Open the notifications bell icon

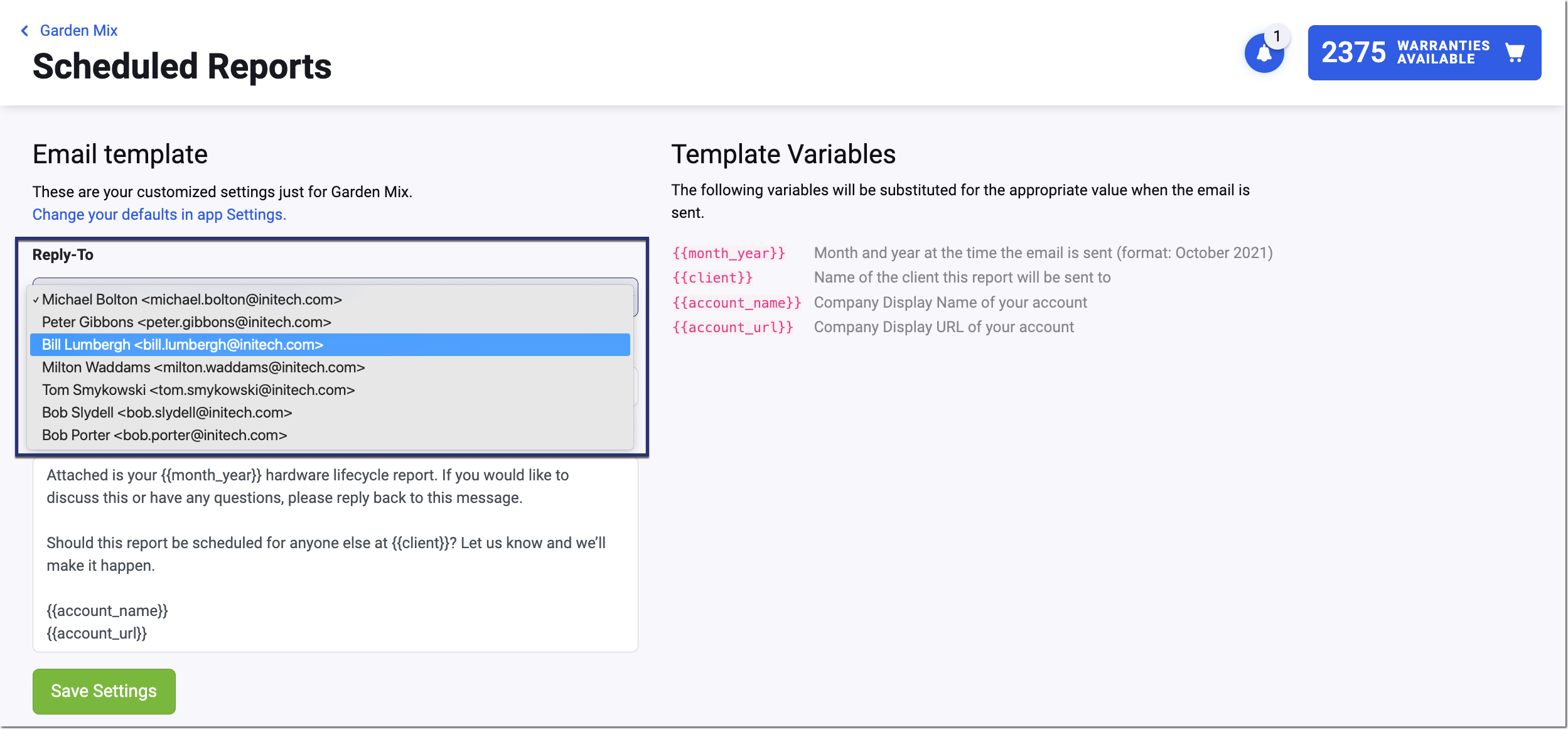tap(1264, 53)
